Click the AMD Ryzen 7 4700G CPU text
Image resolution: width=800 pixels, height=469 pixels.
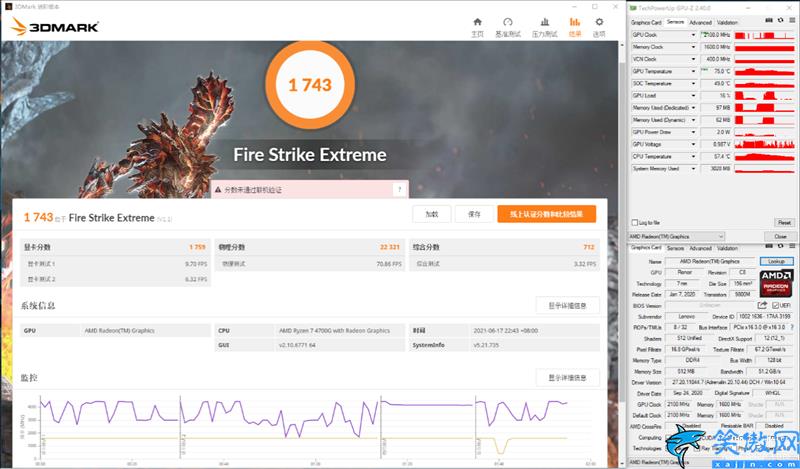click(x=334, y=331)
